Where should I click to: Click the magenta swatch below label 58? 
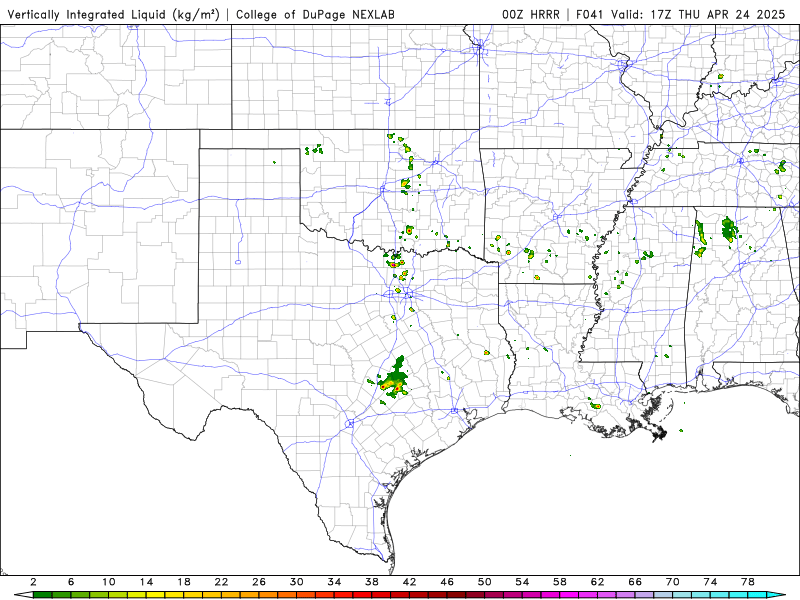(x=569, y=595)
